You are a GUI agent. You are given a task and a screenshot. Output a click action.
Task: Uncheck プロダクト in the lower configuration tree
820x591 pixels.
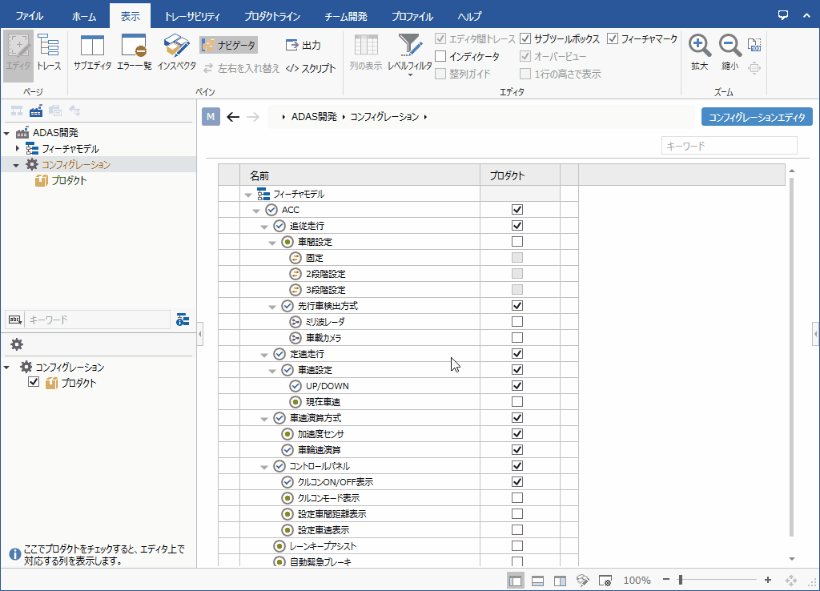[34, 383]
